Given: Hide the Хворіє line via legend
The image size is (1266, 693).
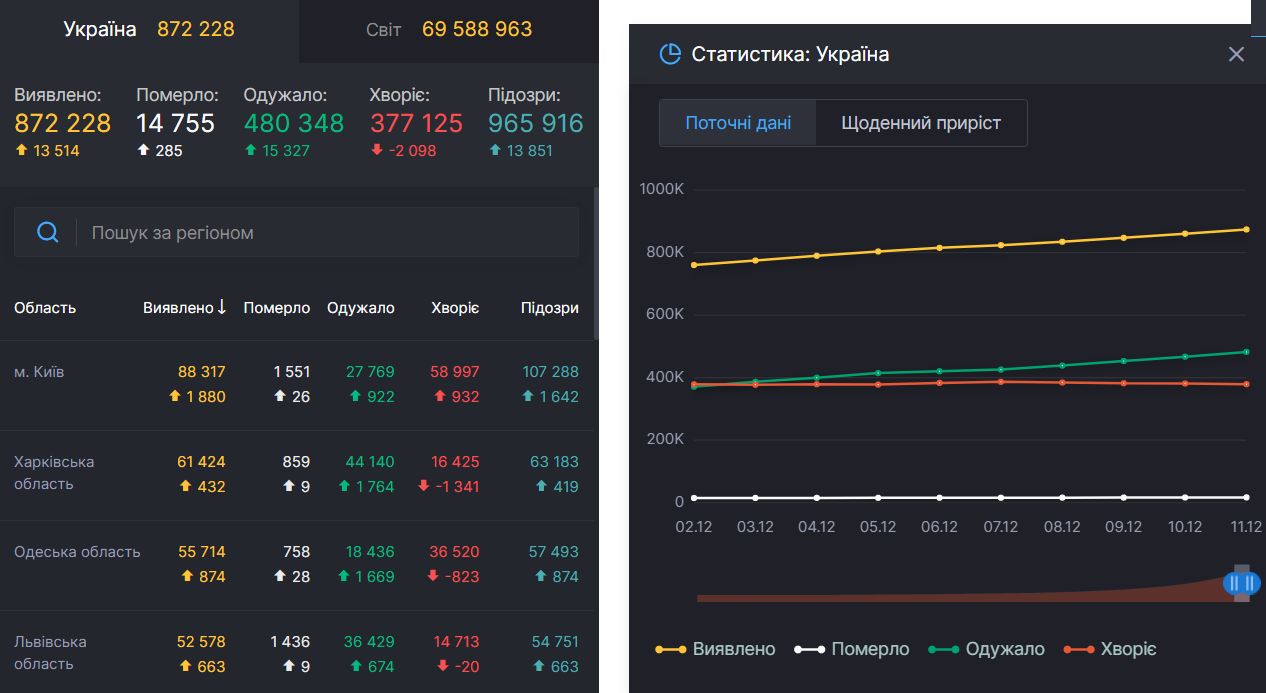Looking at the screenshot, I should 1110,649.
